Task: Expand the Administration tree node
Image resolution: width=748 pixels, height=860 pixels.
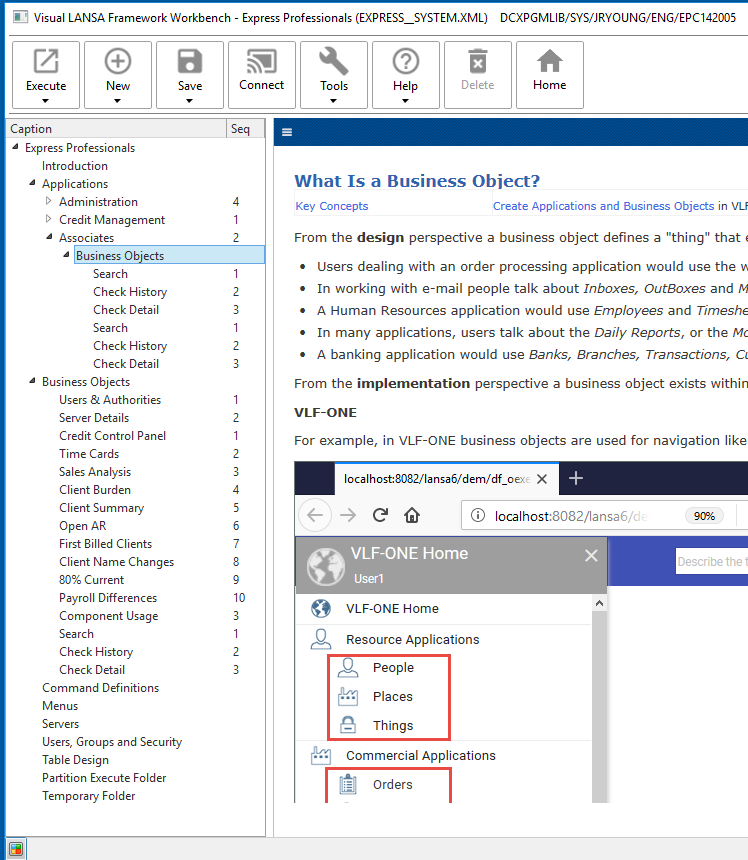Action: [x=49, y=202]
